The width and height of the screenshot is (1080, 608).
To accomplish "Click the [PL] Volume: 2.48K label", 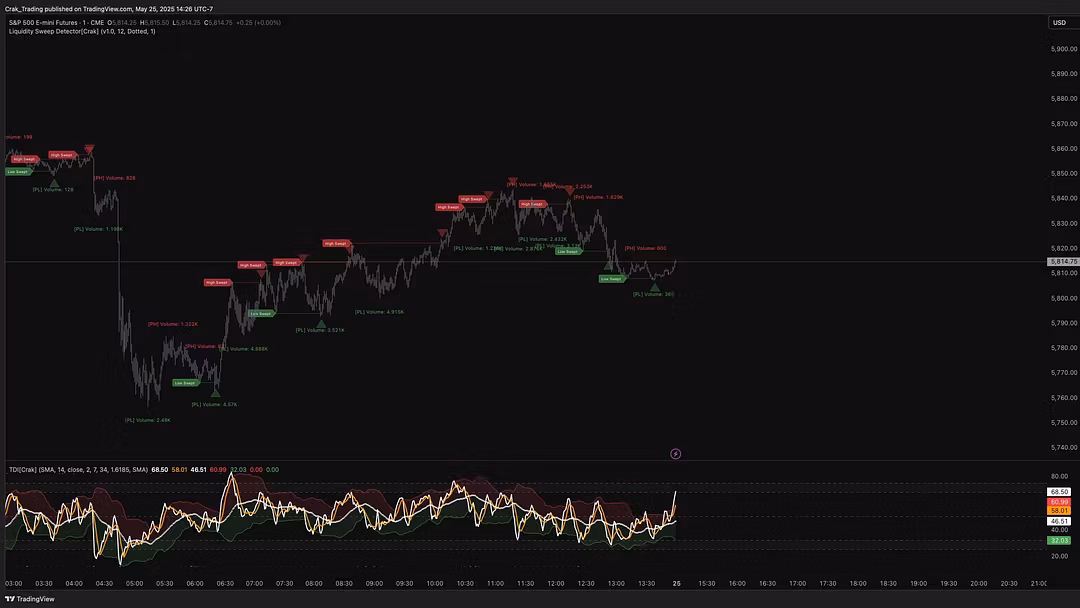I will pos(148,420).
